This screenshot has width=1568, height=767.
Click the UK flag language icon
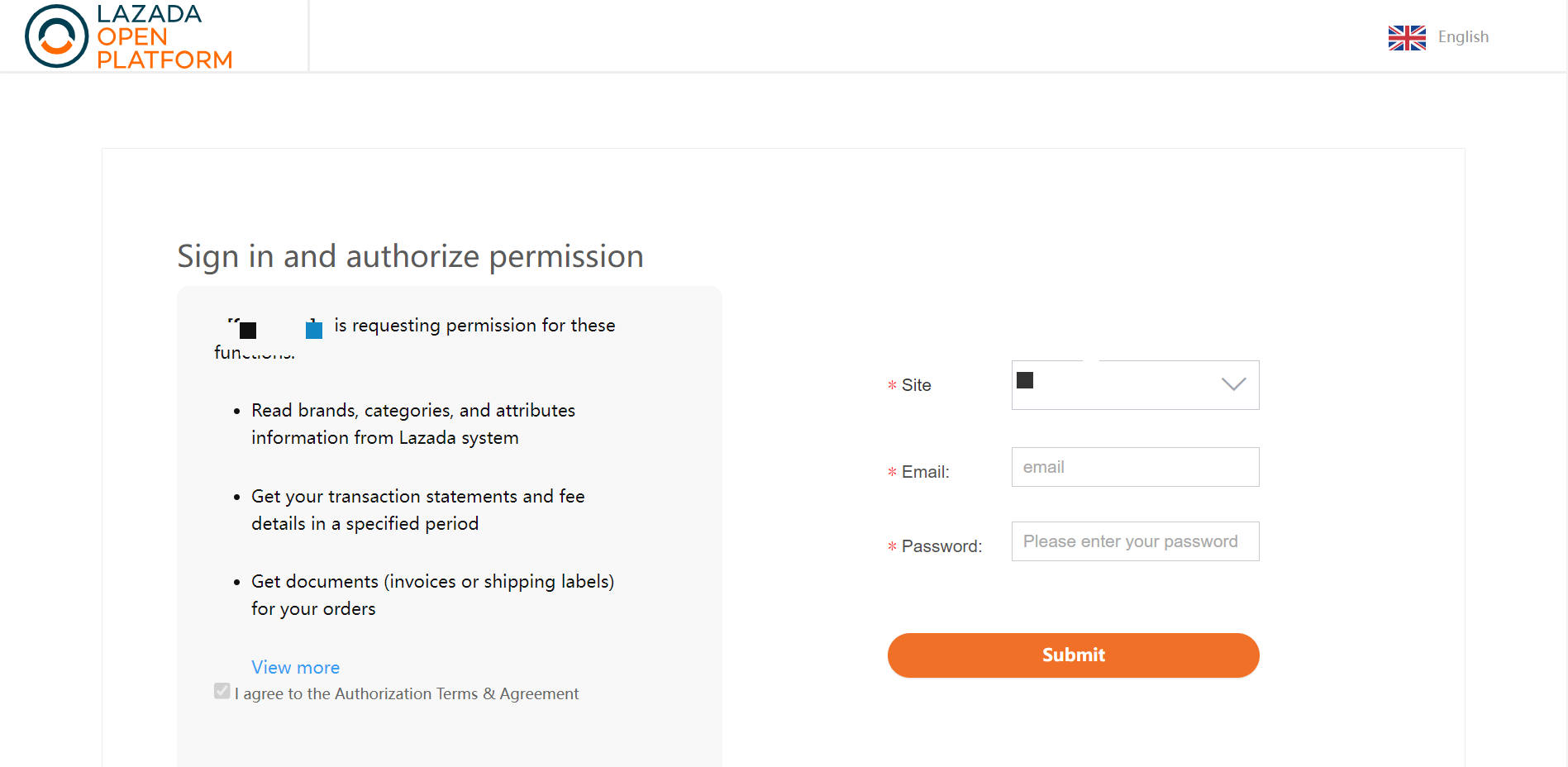coord(1407,38)
